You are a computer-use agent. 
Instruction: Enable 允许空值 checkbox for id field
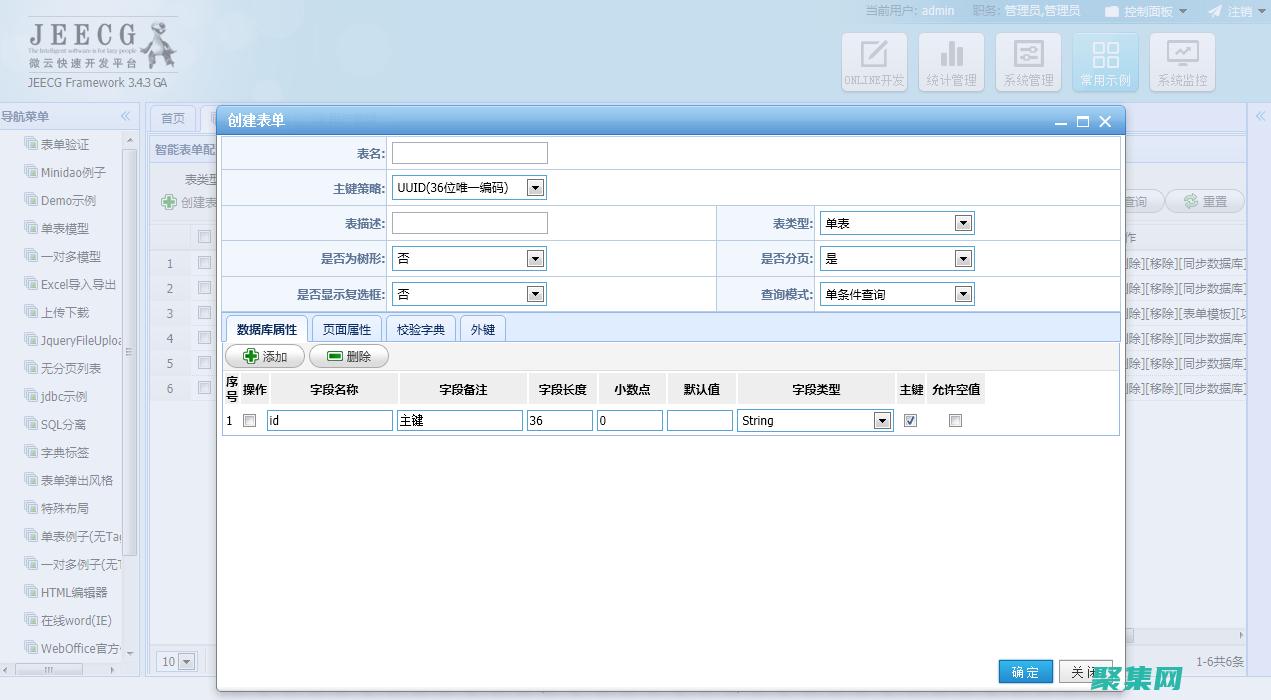(955, 421)
